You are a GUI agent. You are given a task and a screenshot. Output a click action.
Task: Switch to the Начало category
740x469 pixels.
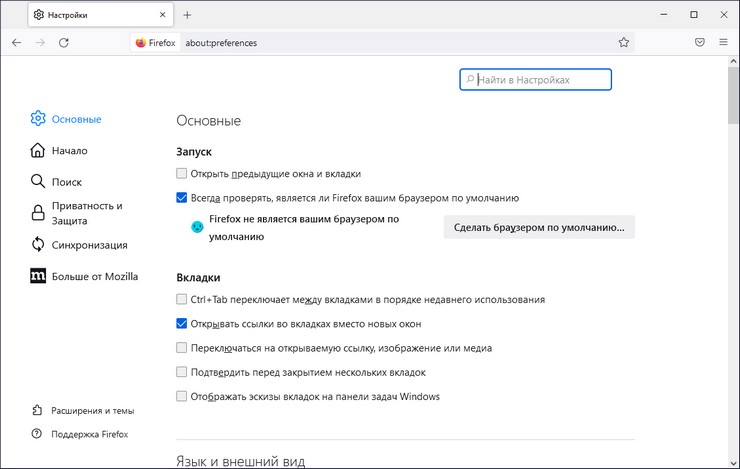click(69, 151)
